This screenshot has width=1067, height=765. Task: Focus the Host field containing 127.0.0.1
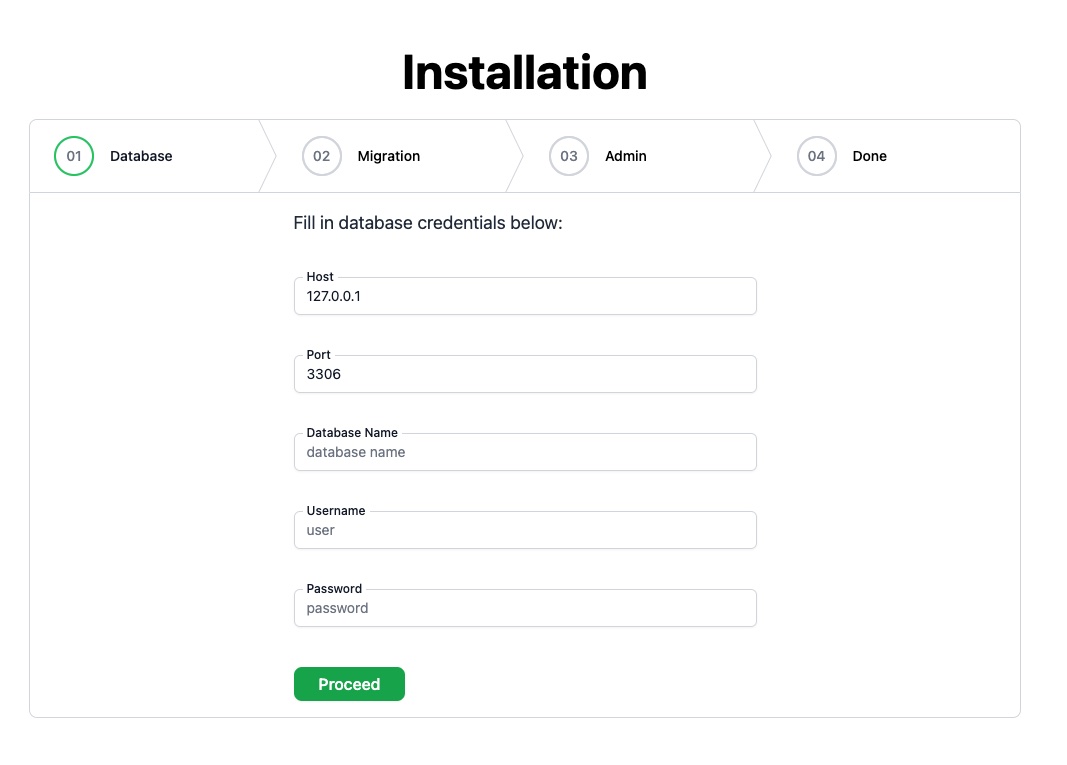[525, 297]
